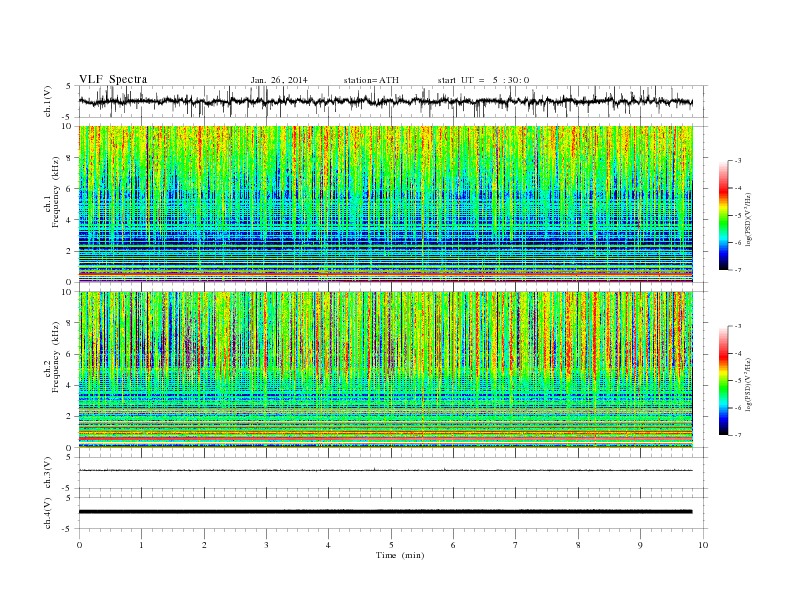Click the "1" tick label on the time axis
The height and width of the screenshot is (612, 792).
[x=141, y=545]
